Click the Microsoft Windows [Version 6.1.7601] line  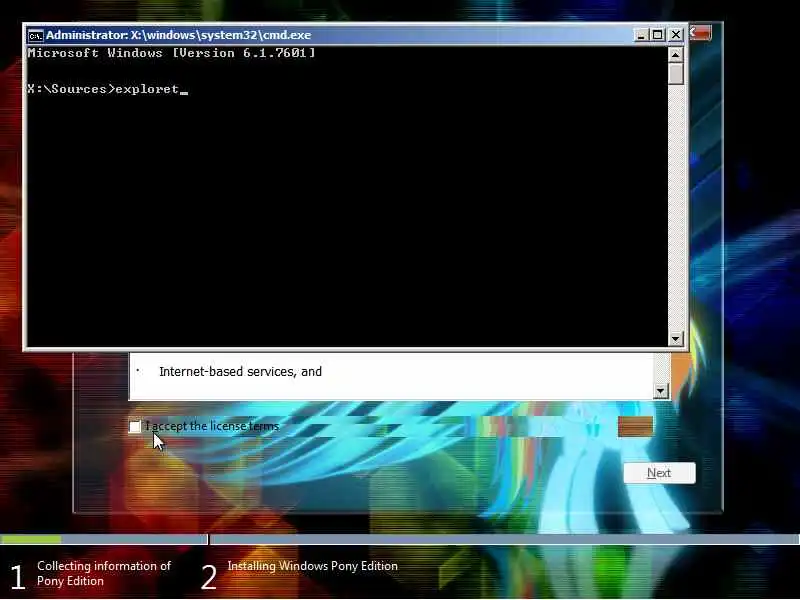point(171,53)
